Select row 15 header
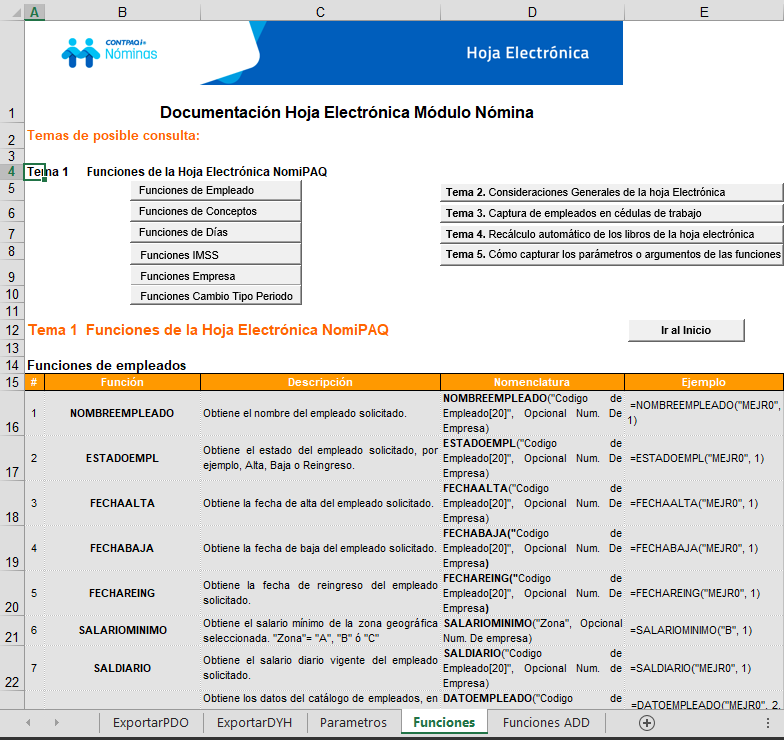This screenshot has width=784, height=740. point(12,382)
